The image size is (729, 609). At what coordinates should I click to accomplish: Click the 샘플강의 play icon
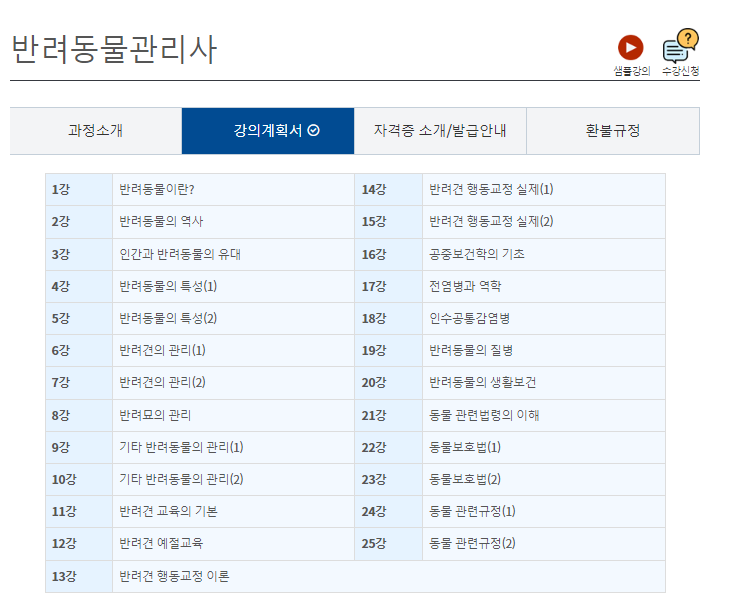tap(630, 47)
